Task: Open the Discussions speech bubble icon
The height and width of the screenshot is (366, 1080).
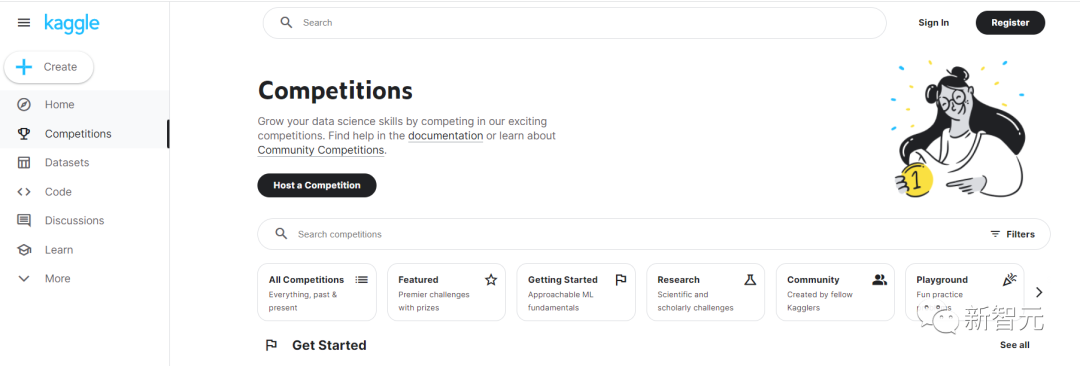Action: 24,221
